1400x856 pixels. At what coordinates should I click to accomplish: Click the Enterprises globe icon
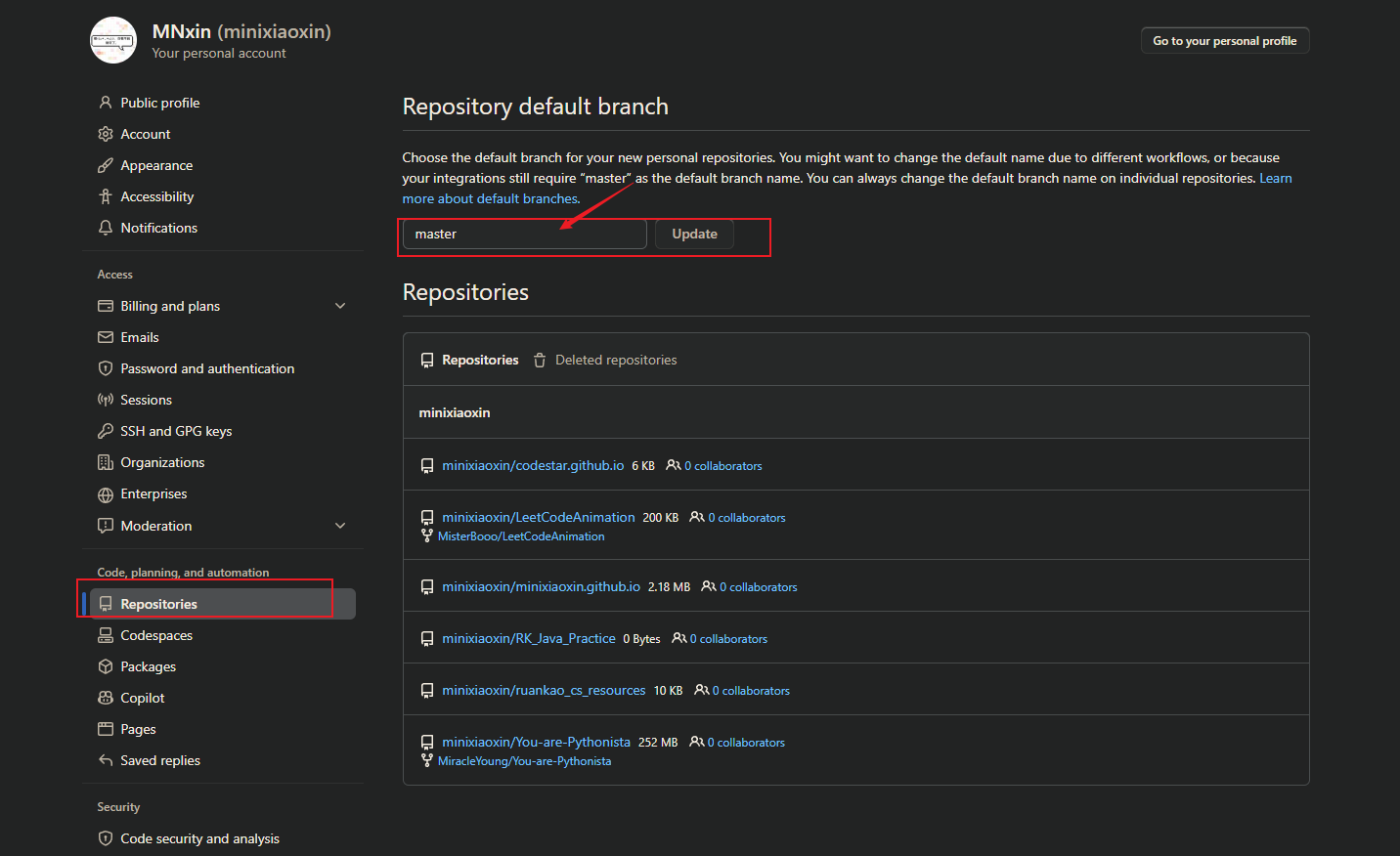106,494
